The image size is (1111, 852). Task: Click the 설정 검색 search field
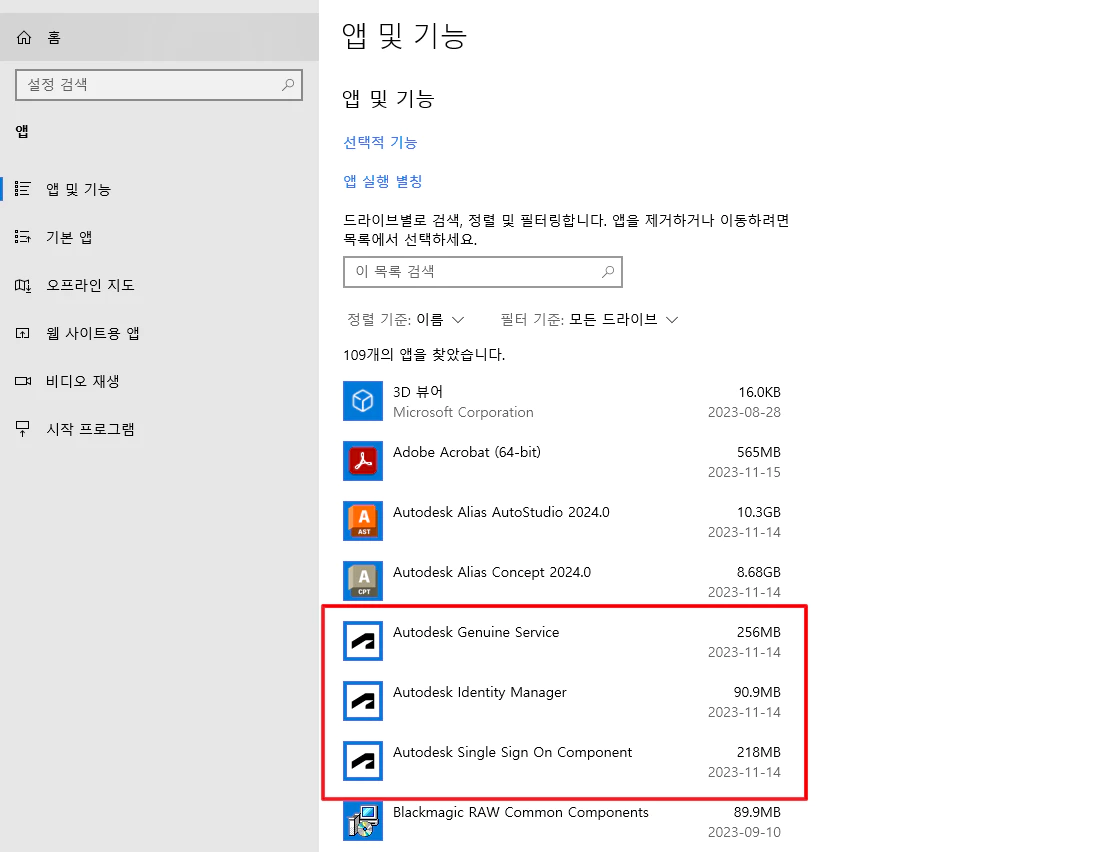pos(159,85)
